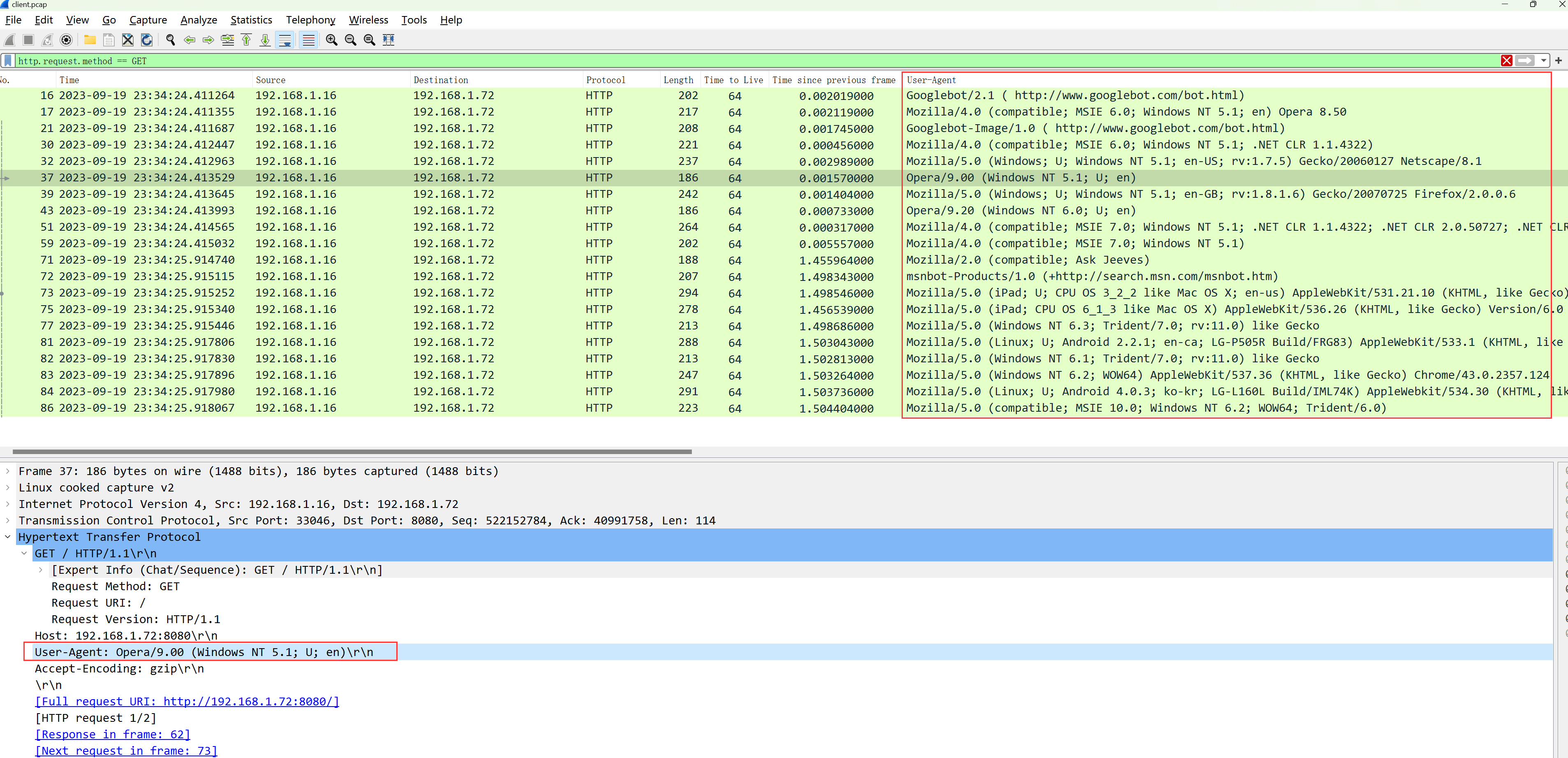The height and width of the screenshot is (758, 1568).
Task: Sort by the Source column header
Action: click(x=331, y=80)
